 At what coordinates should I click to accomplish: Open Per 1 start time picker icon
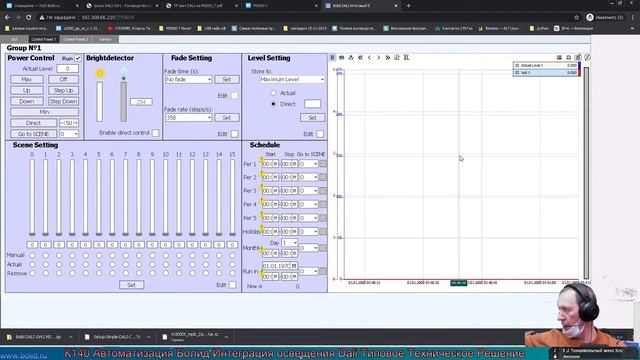point(275,164)
